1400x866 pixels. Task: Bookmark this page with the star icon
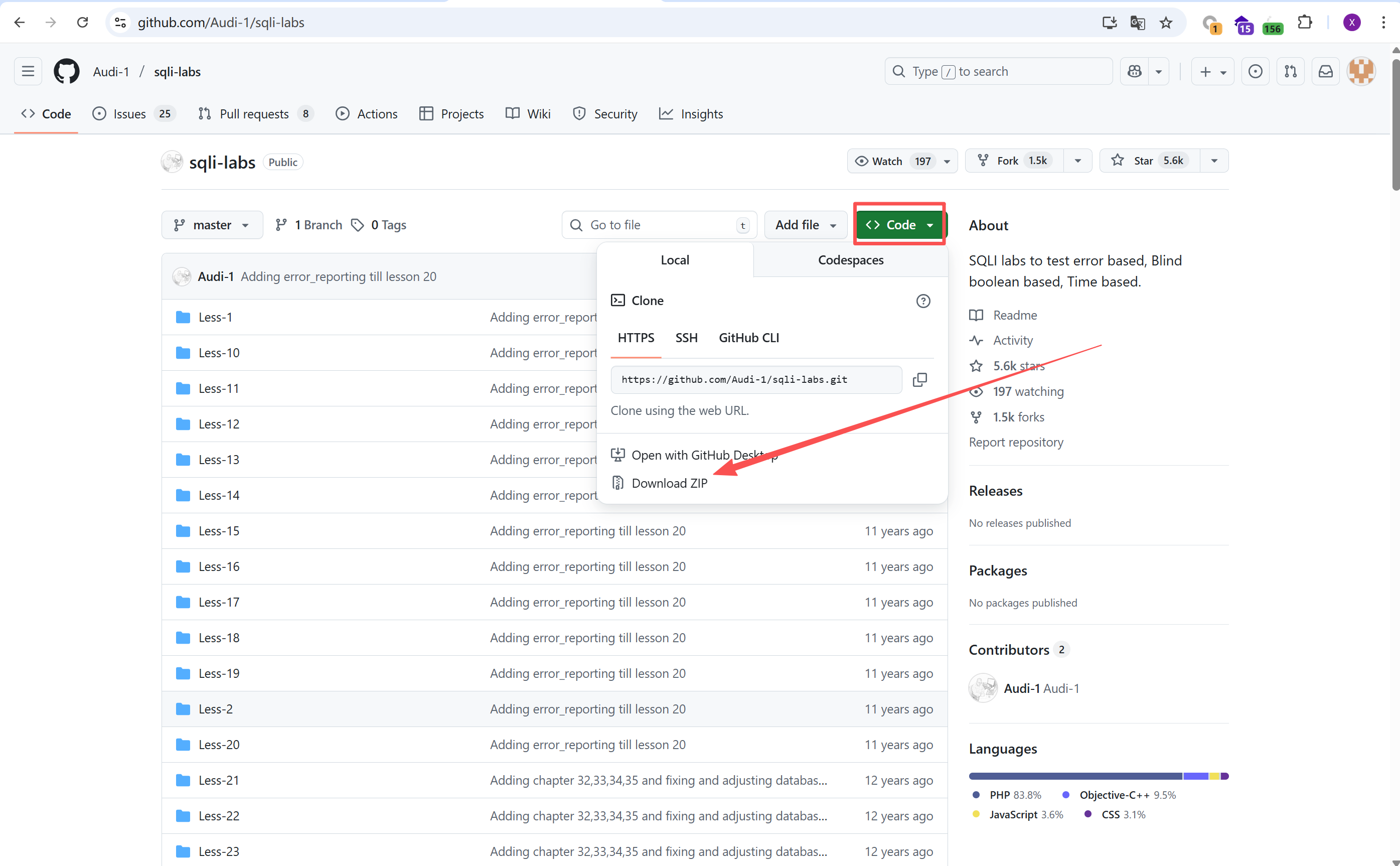[1166, 23]
